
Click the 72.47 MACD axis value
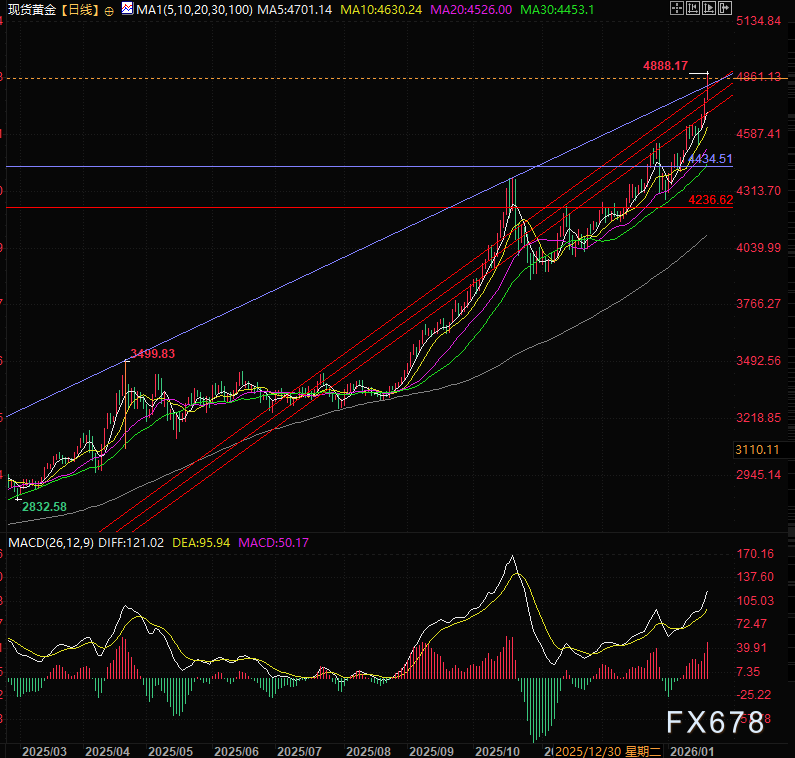[751, 624]
